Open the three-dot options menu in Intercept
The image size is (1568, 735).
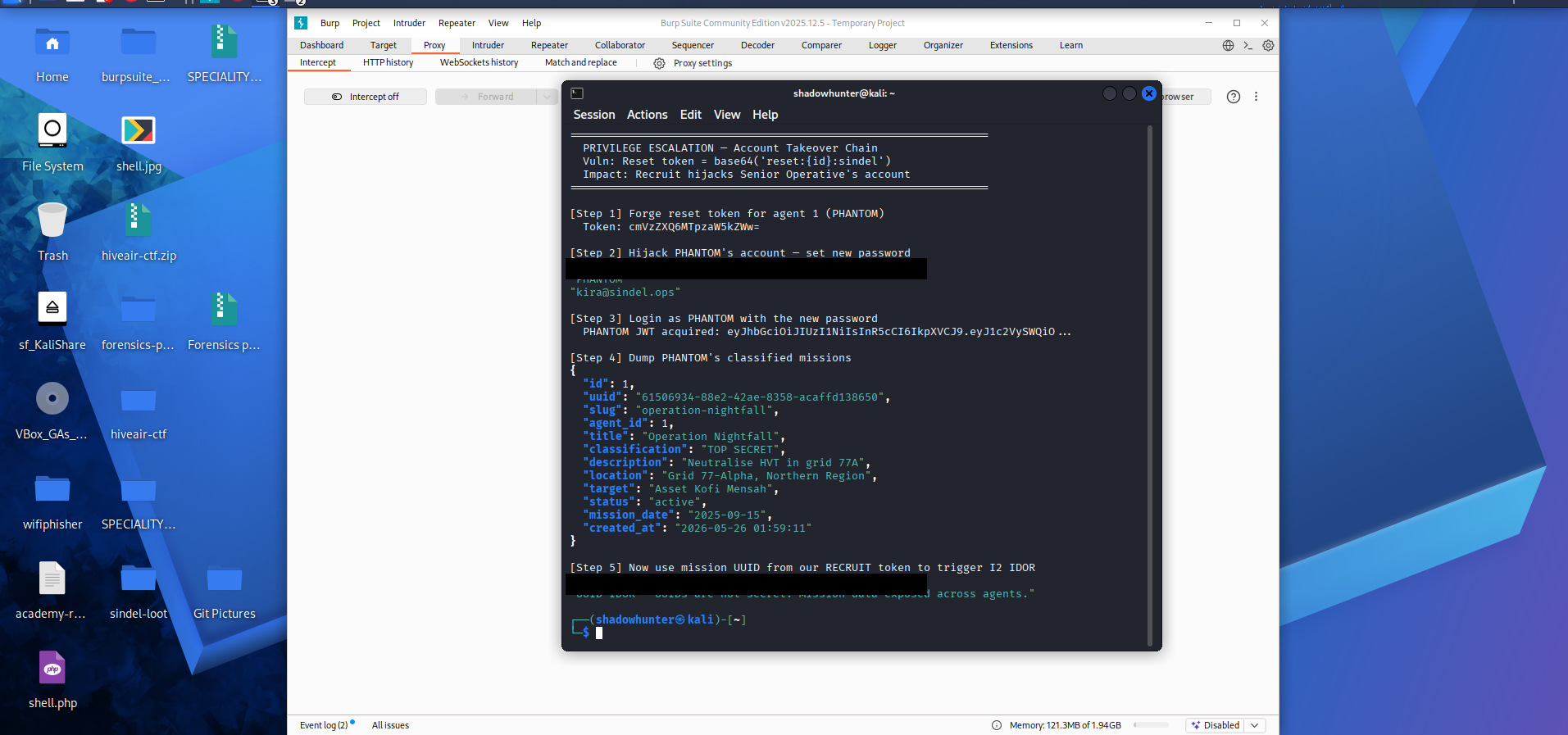click(x=1256, y=97)
